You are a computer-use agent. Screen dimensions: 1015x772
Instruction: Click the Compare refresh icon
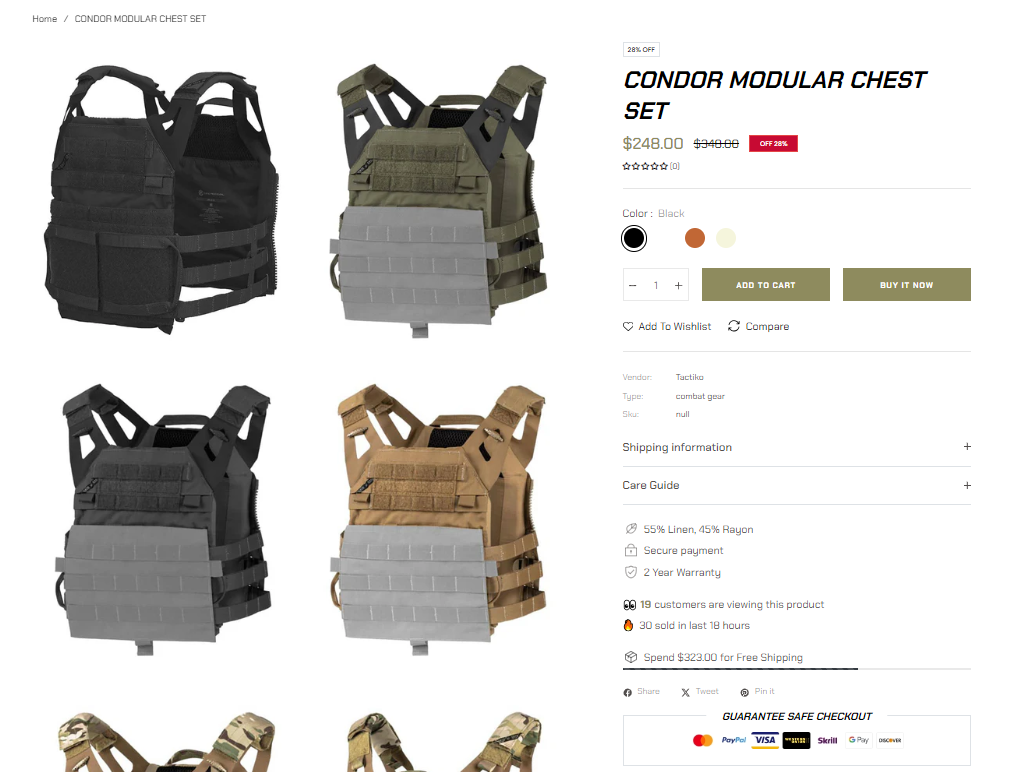click(733, 326)
